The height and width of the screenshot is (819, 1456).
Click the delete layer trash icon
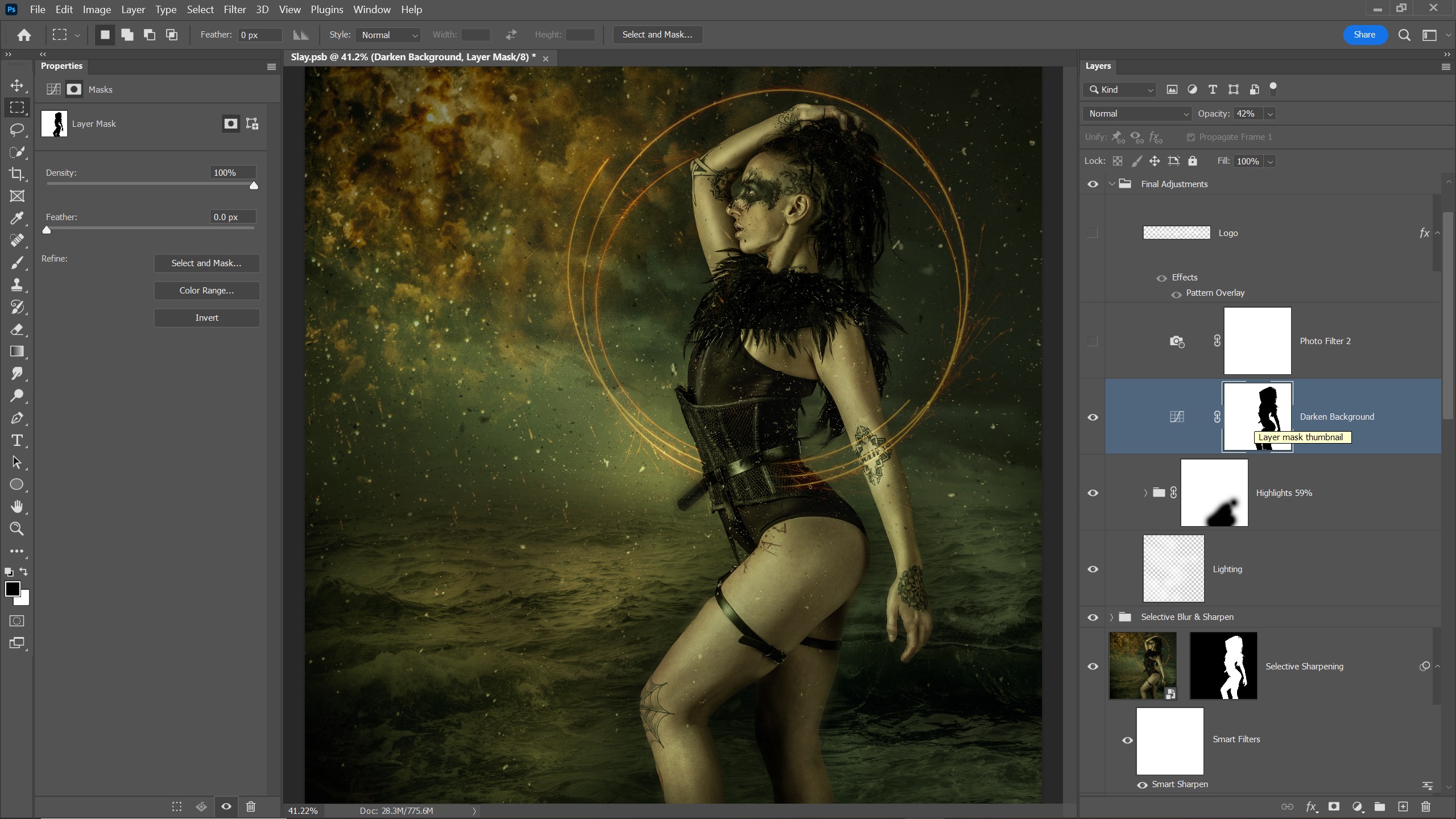coord(1425,806)
